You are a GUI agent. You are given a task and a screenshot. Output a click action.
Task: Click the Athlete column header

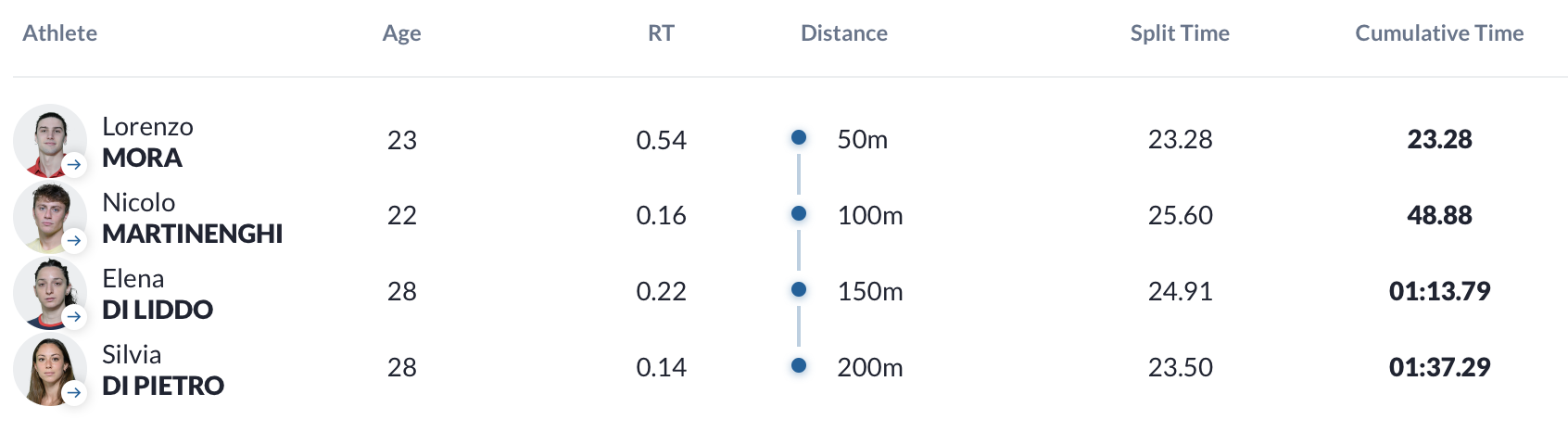(x=59, y=33)
